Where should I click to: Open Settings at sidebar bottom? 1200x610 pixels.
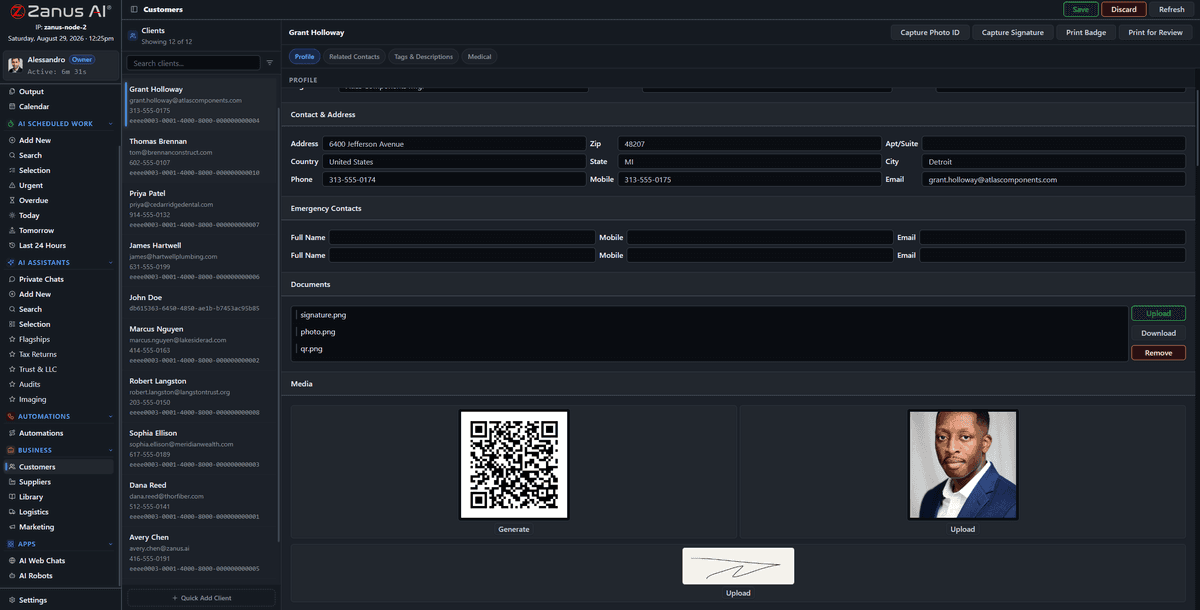point(33,600)
